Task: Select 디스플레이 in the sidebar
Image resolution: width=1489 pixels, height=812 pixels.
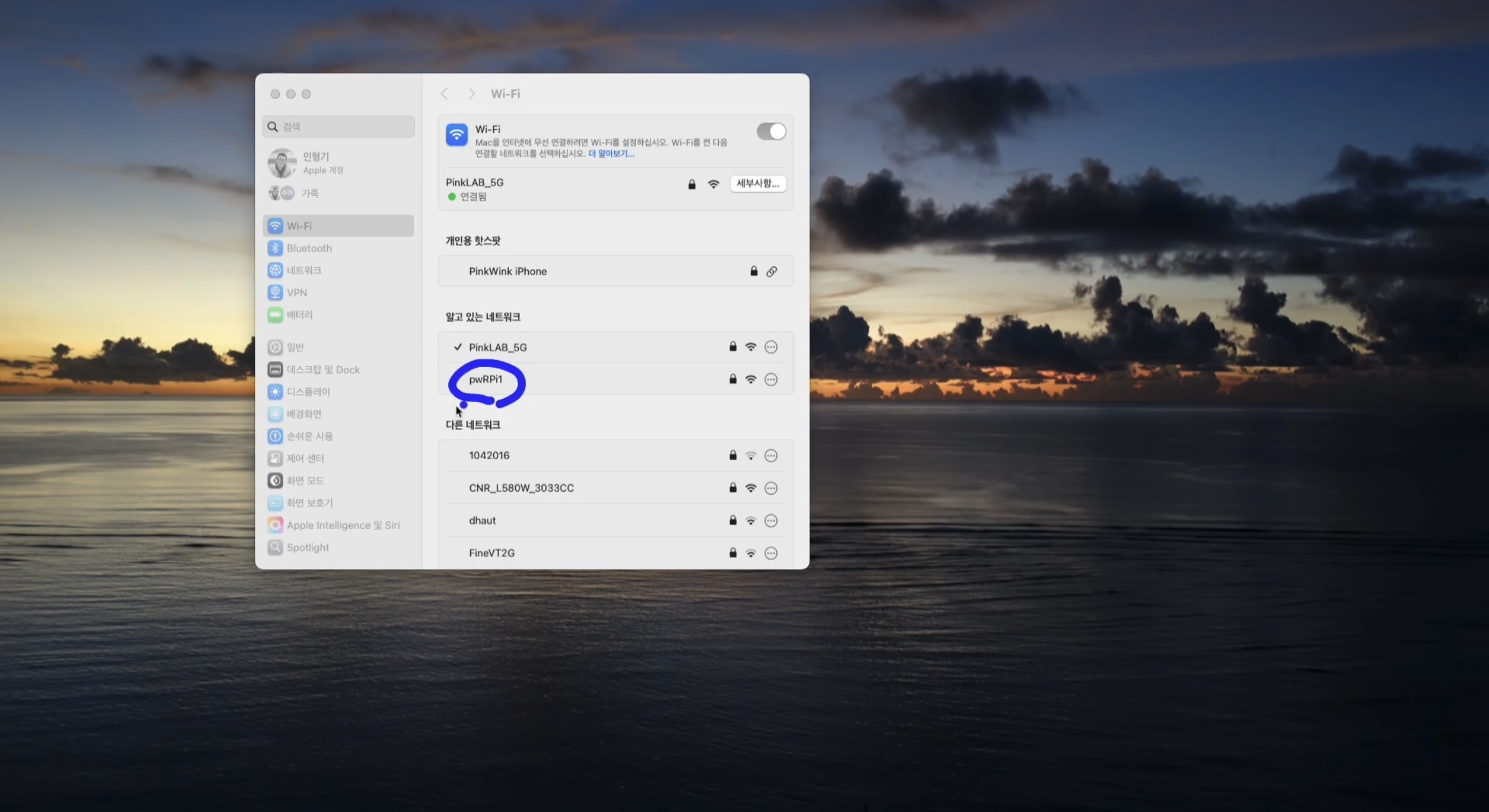Action: [x=308, y=392]
